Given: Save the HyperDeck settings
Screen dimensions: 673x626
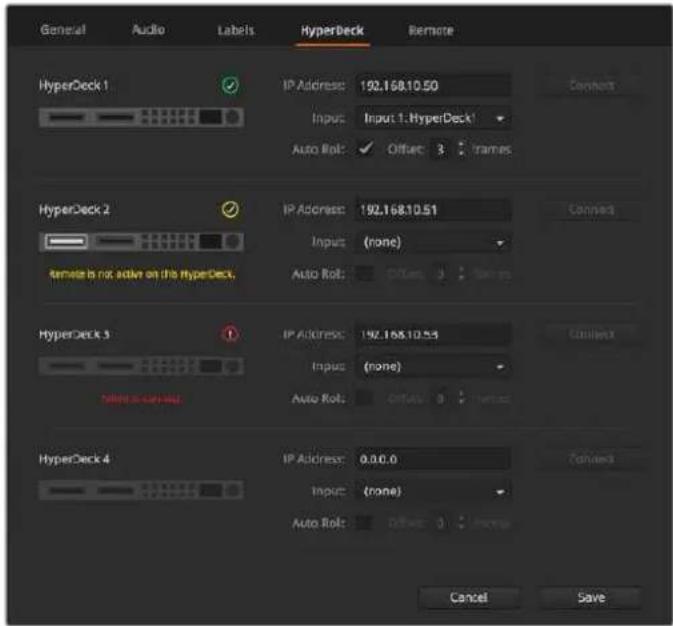Looking at the screenshot, I should pyautogui.click(x=591, y=597).
